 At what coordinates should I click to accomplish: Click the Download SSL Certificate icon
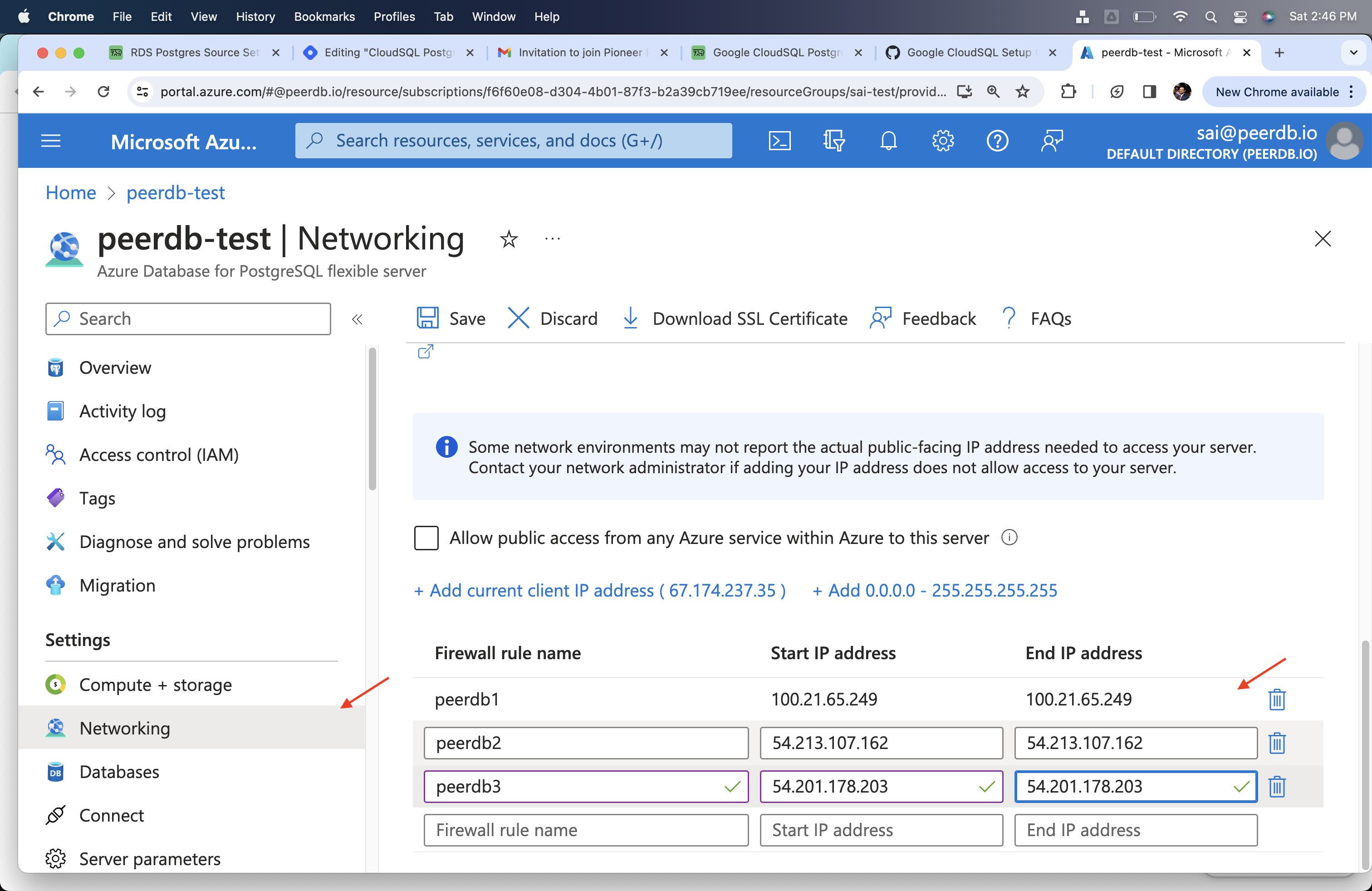click(631, 318)
